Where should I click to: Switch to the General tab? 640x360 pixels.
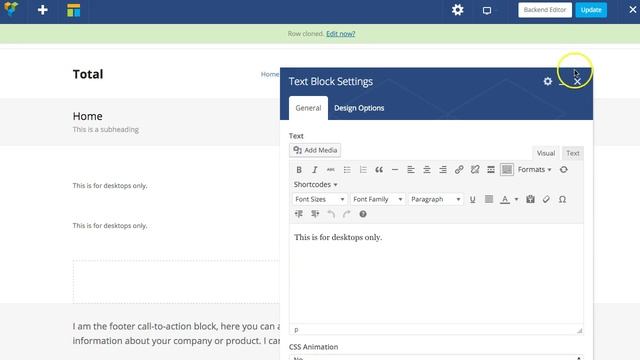click(308, 108)
